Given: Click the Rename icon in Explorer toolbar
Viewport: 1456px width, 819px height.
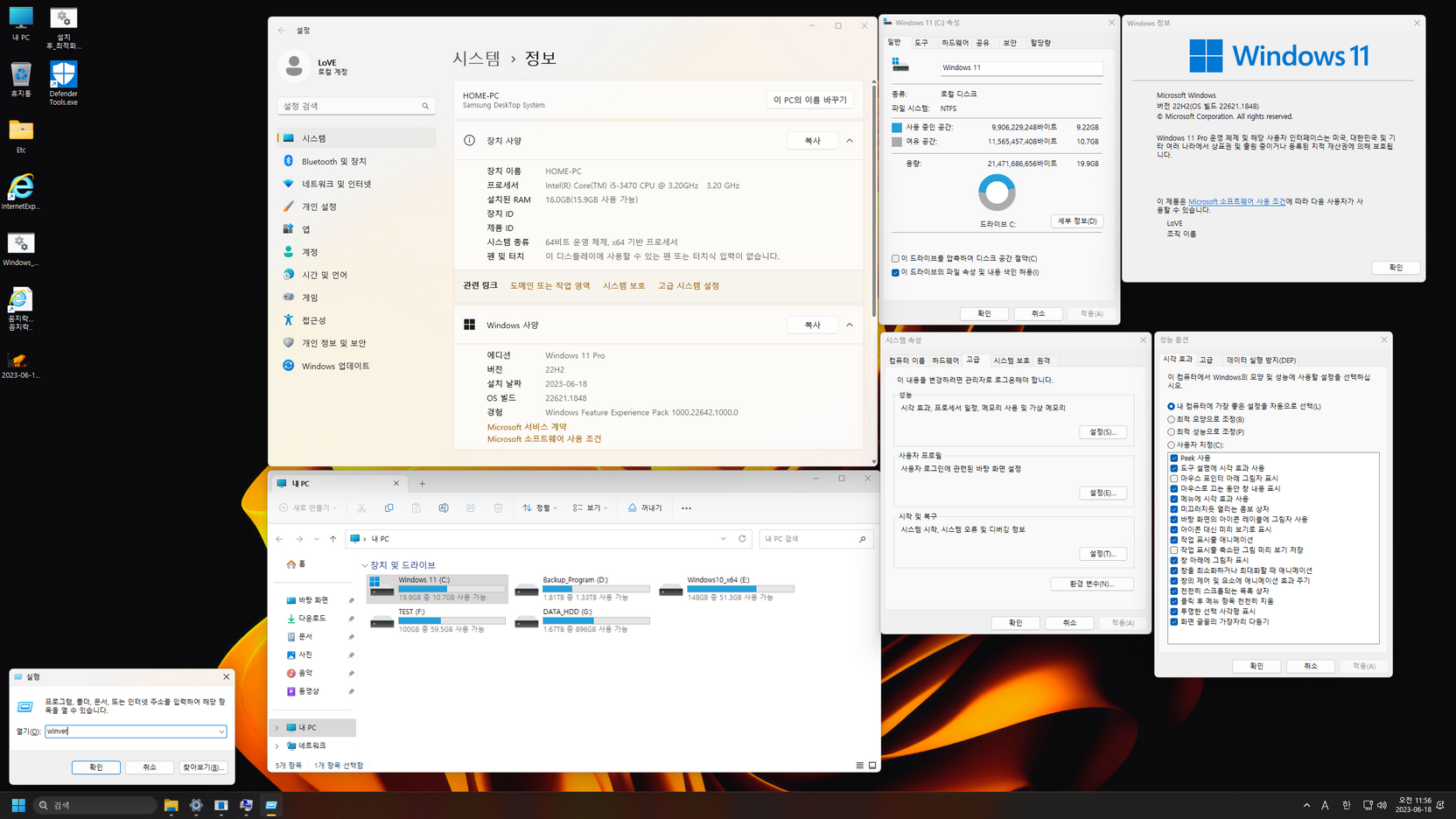Looking at the screenshot, I should coord(444,507).
